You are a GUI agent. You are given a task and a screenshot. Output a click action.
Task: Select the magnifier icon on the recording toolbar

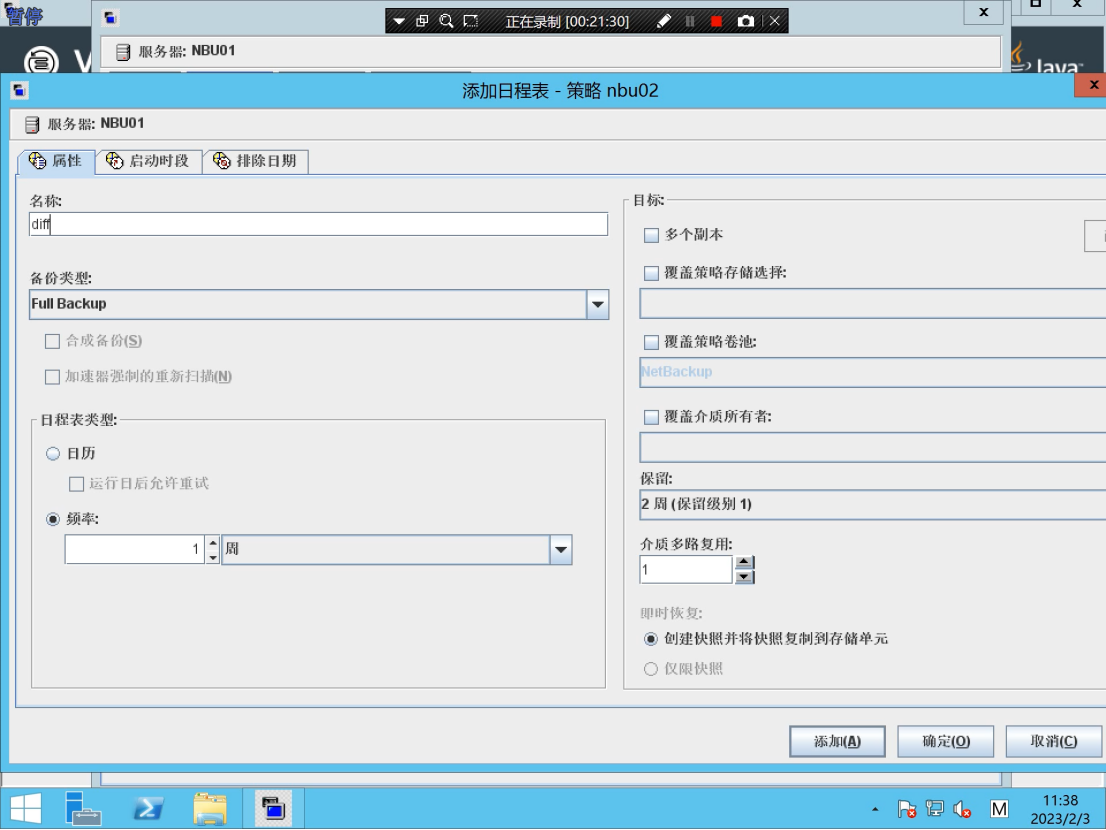tap(445, 19)
